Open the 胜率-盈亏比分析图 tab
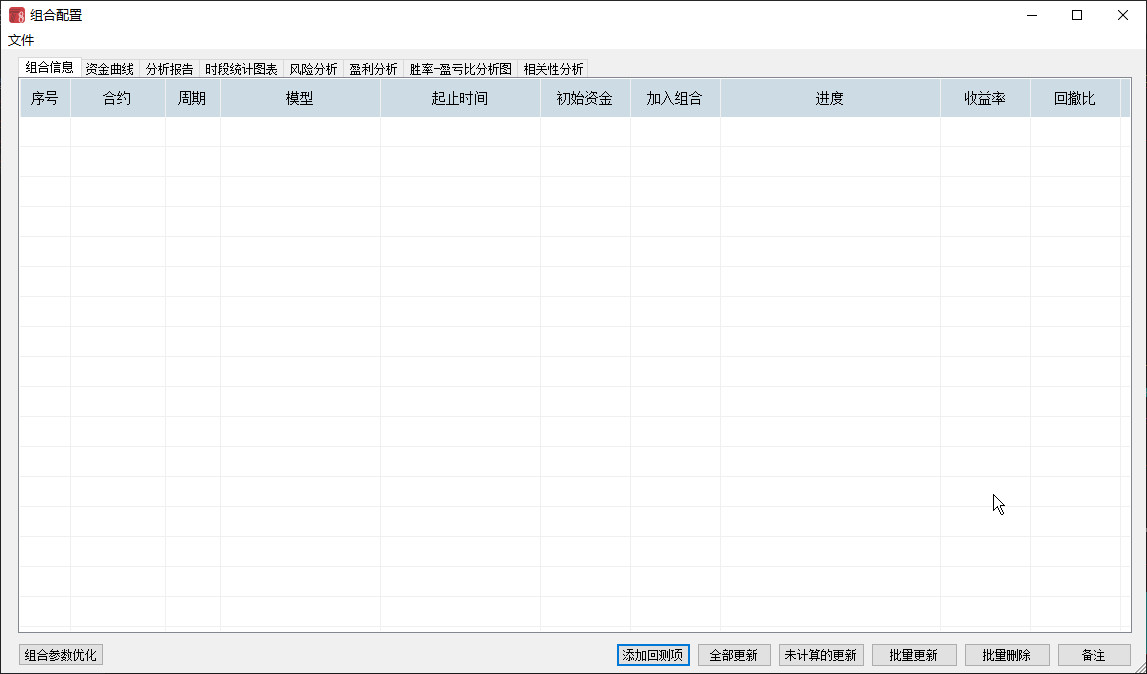Viewport: 1147px width, 674px height. [x=460, y=69]
